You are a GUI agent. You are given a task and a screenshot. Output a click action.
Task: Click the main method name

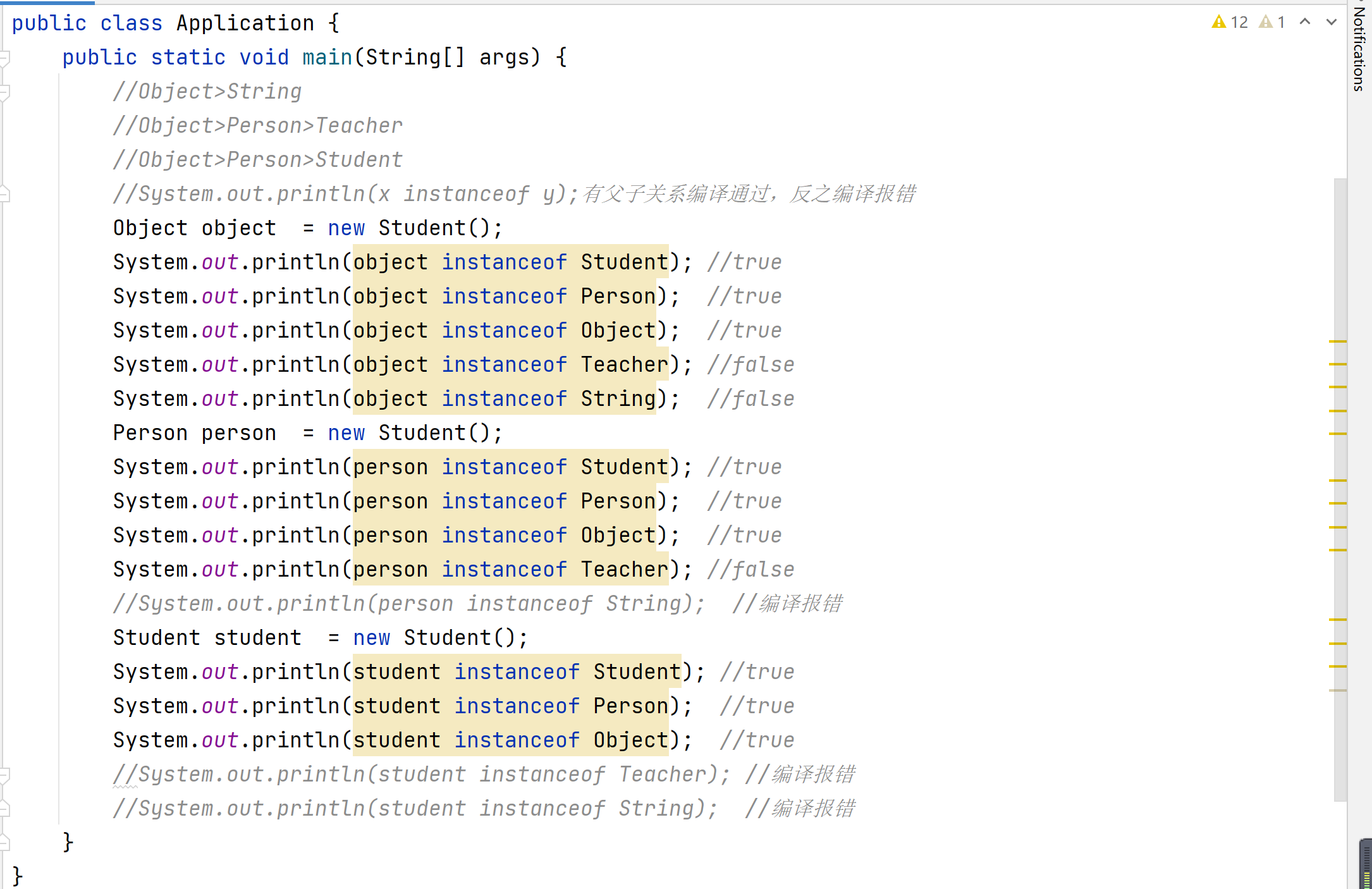click(x=327, y=58)
